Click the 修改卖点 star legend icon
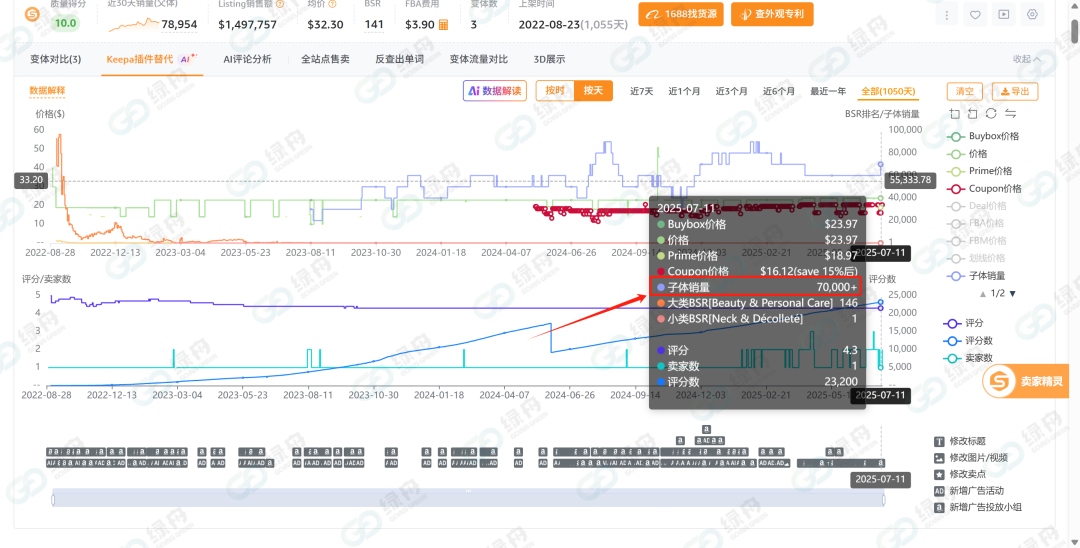Viewport: 1080px width, 548px height. pyautogui.click(x=939, y=474)
